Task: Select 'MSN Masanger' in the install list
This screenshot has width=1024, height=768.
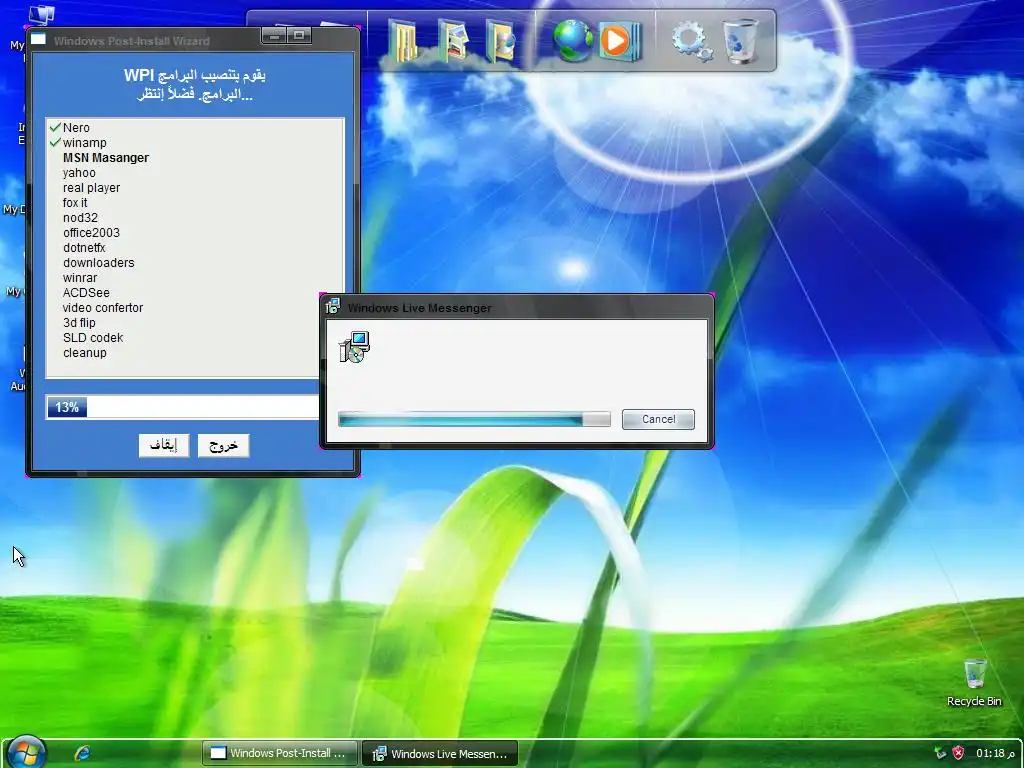Action: 106,157
